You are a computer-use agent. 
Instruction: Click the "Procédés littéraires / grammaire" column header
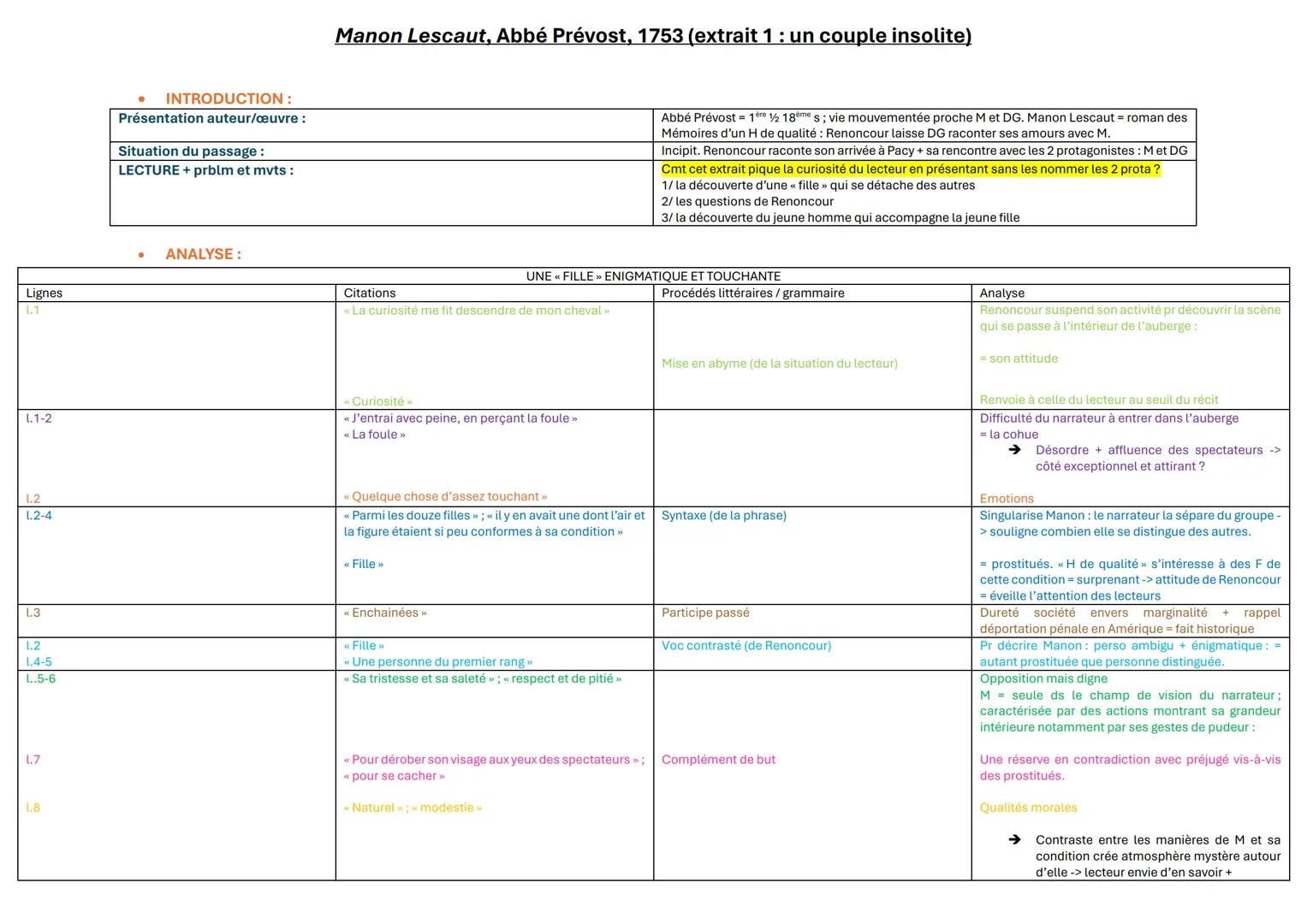coord(752,293)
